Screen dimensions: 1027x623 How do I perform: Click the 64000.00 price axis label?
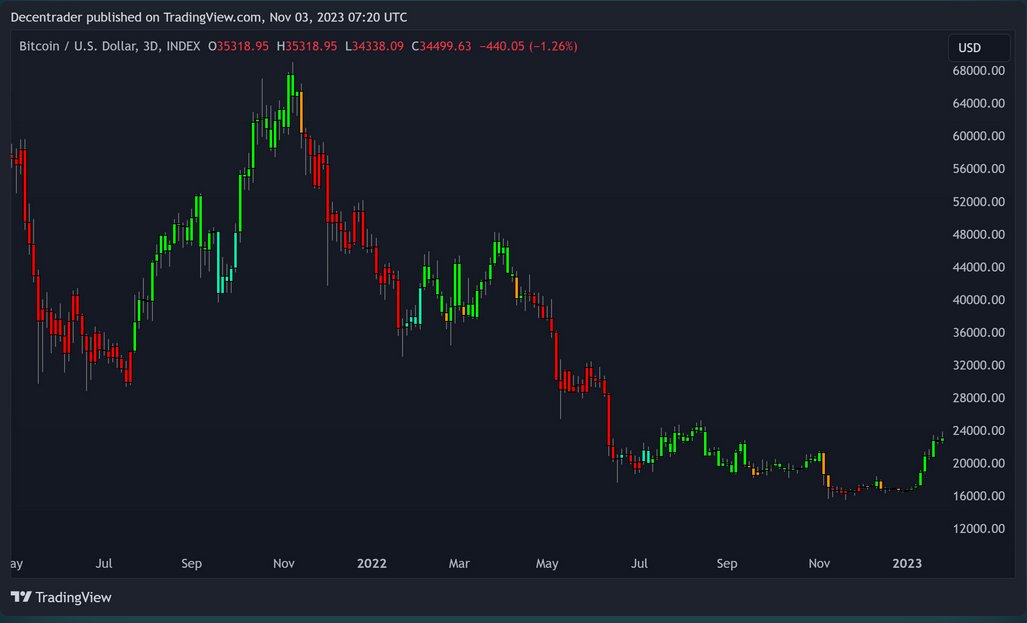click(979, 104)
